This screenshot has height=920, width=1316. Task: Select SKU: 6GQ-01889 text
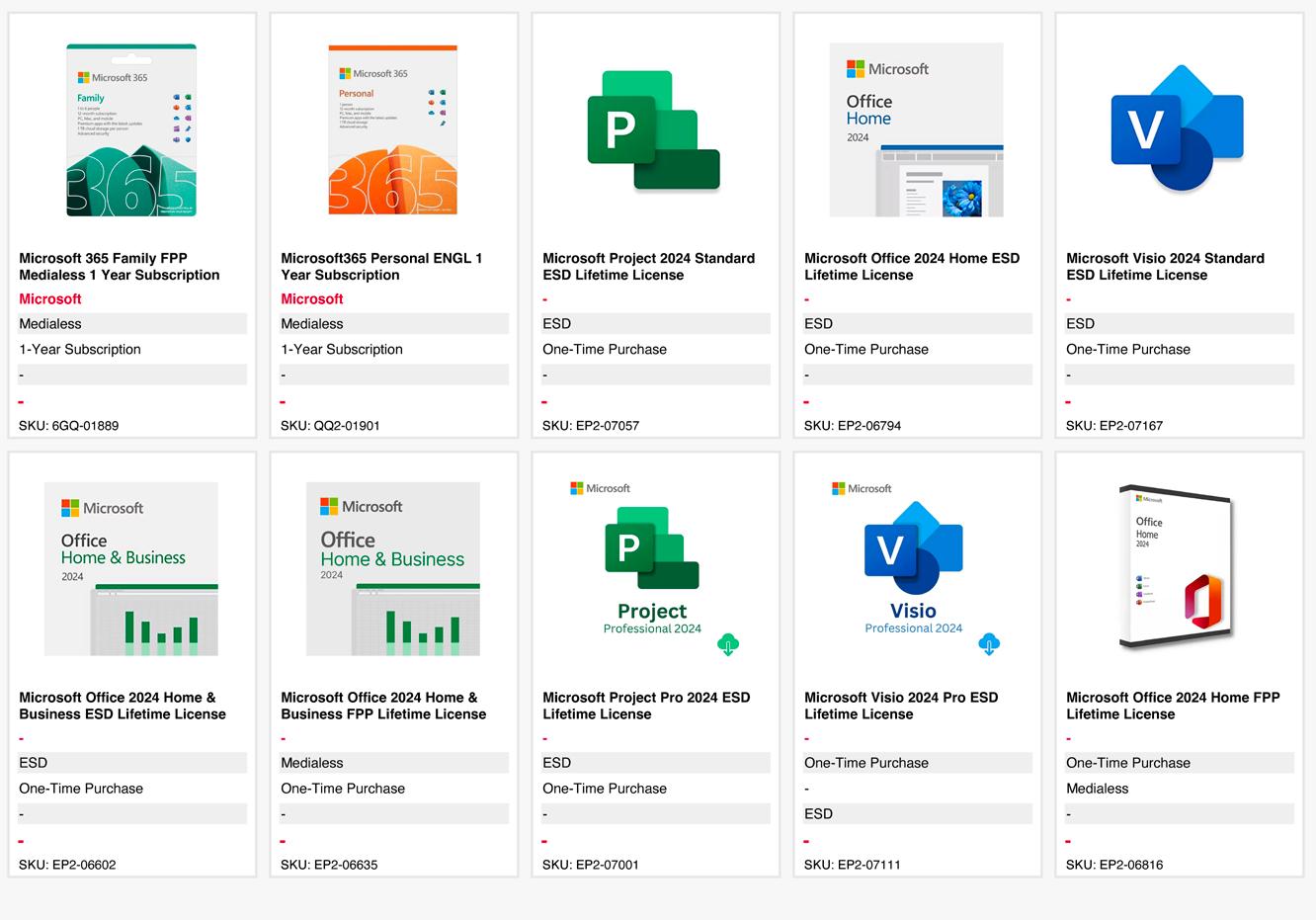click(68, 426)
